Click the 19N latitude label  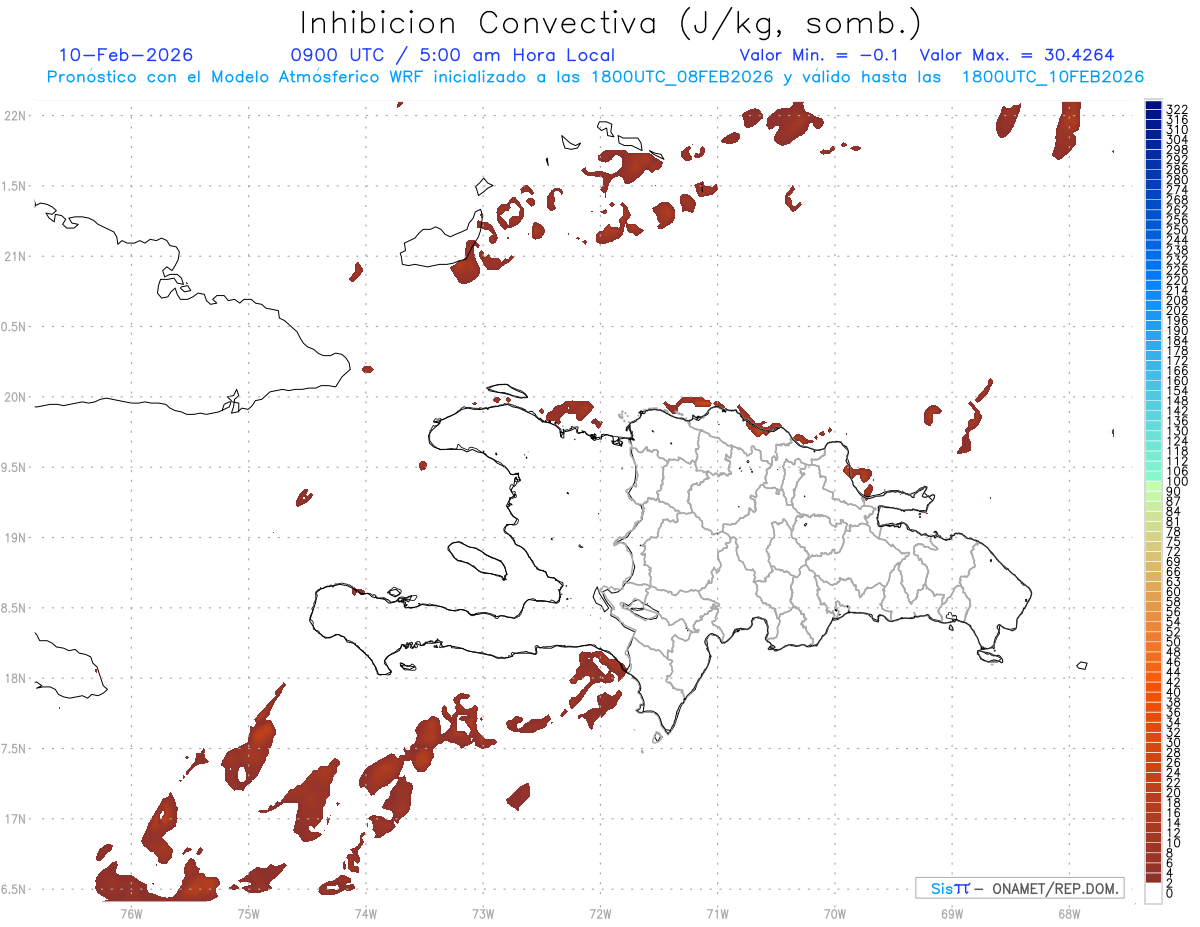[x=15, y=538]
